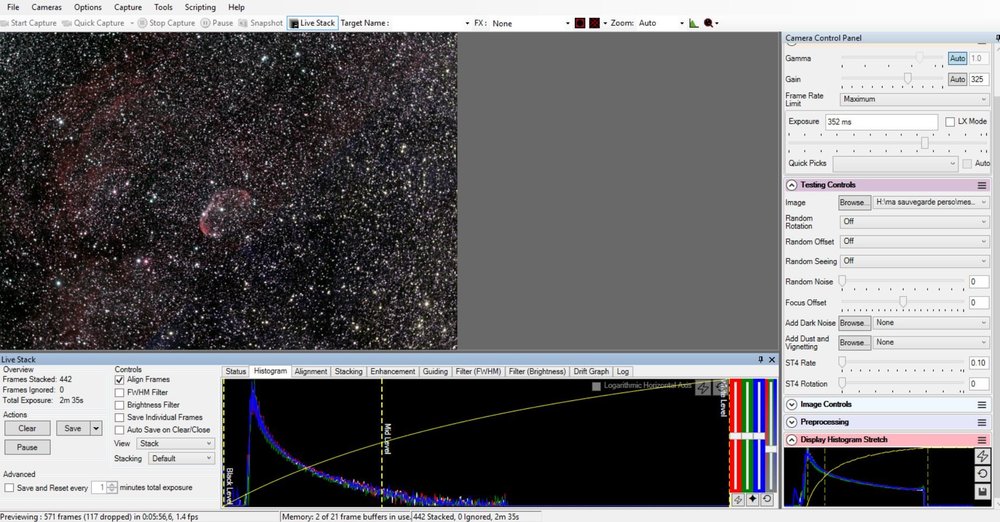This screenshot has height=522, width=1000.
Task: Click the Live Stack toolbar button
Action: [311, 22]
